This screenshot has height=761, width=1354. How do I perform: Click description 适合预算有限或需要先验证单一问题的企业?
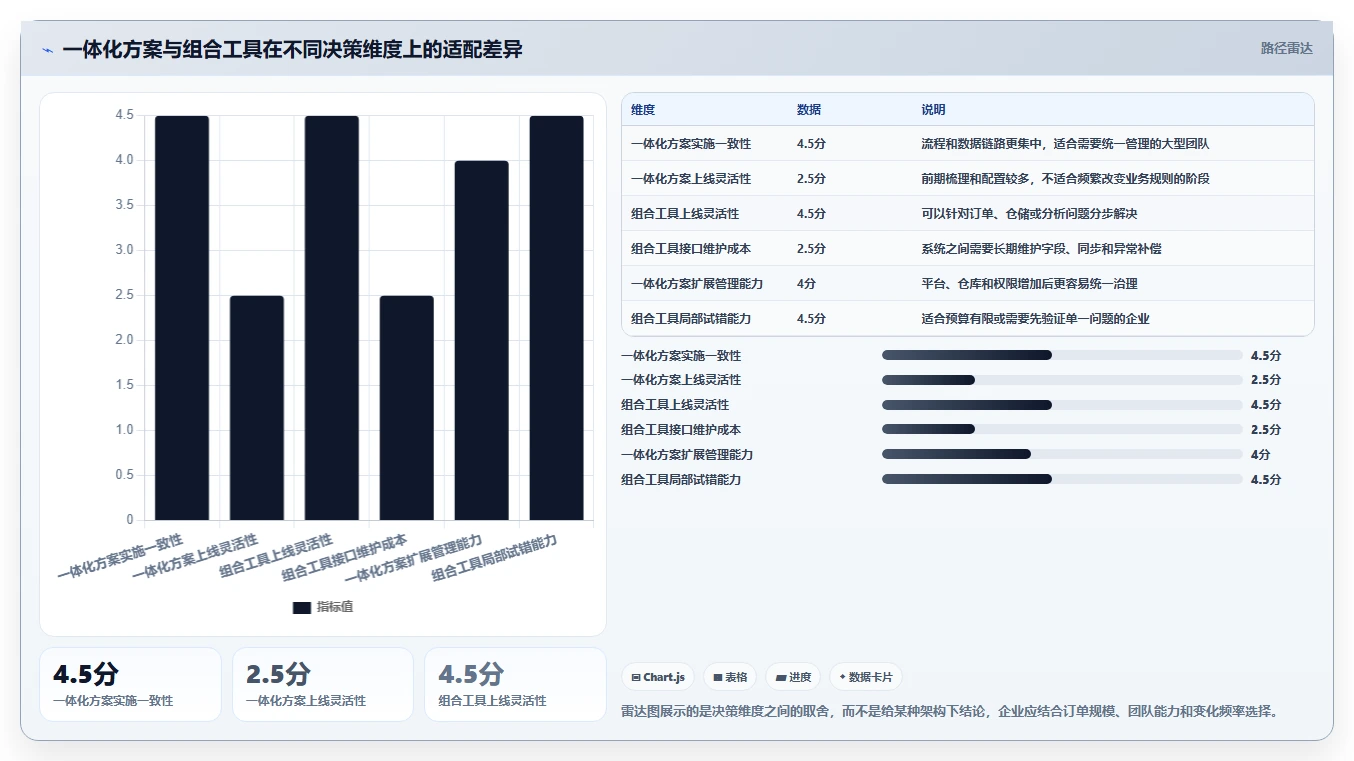[1035, 319]
